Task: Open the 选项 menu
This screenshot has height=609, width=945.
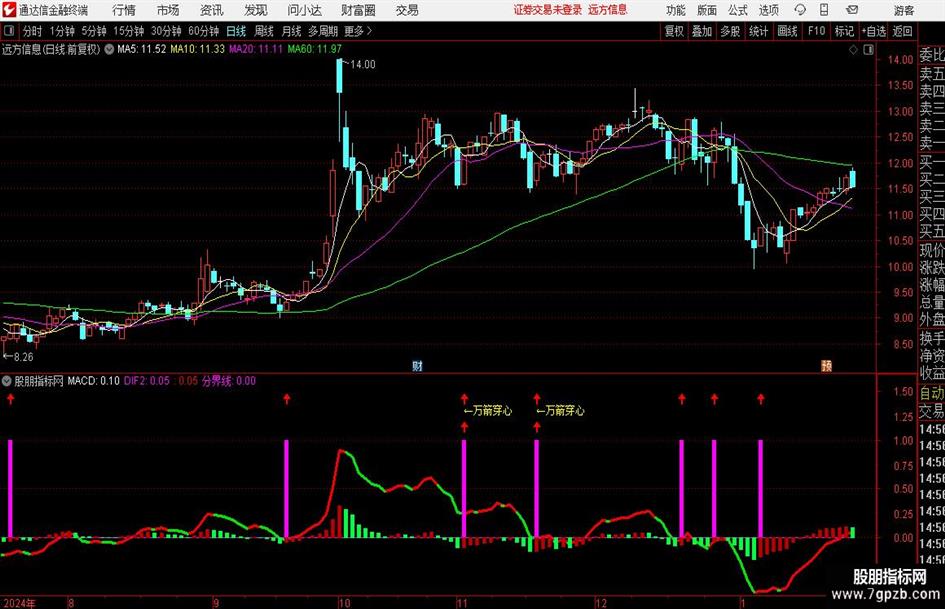Action: pos(768,10)
